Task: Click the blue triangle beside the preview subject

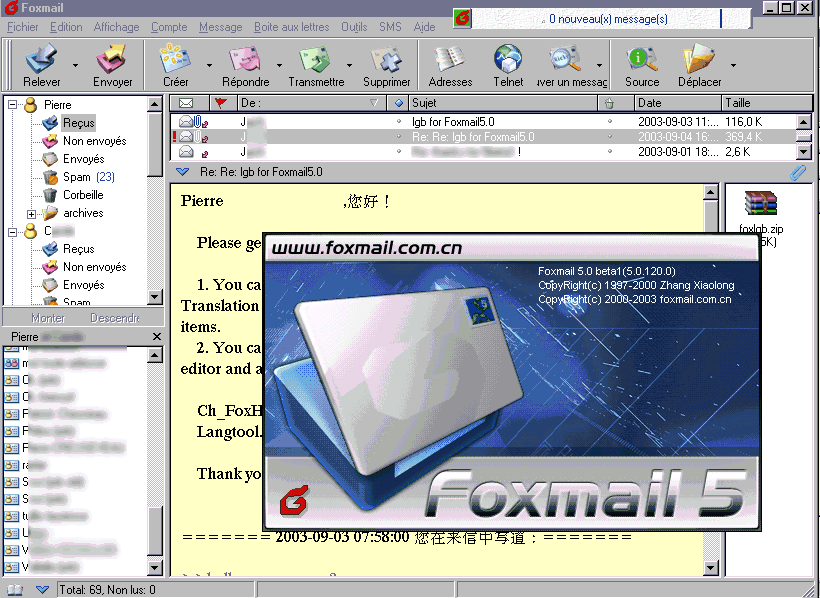Action: 183,172
